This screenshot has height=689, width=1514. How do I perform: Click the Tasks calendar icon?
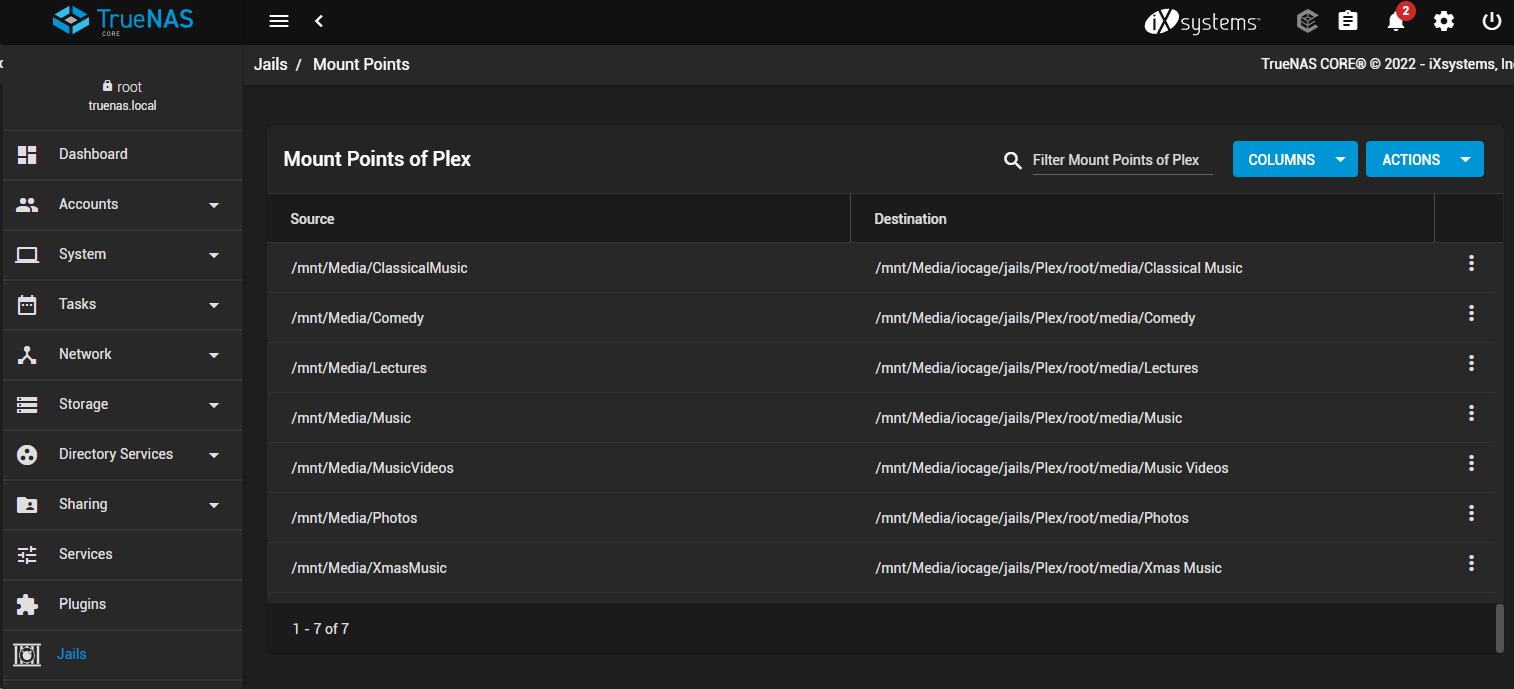pyautogui.click(x=27, y=304)
